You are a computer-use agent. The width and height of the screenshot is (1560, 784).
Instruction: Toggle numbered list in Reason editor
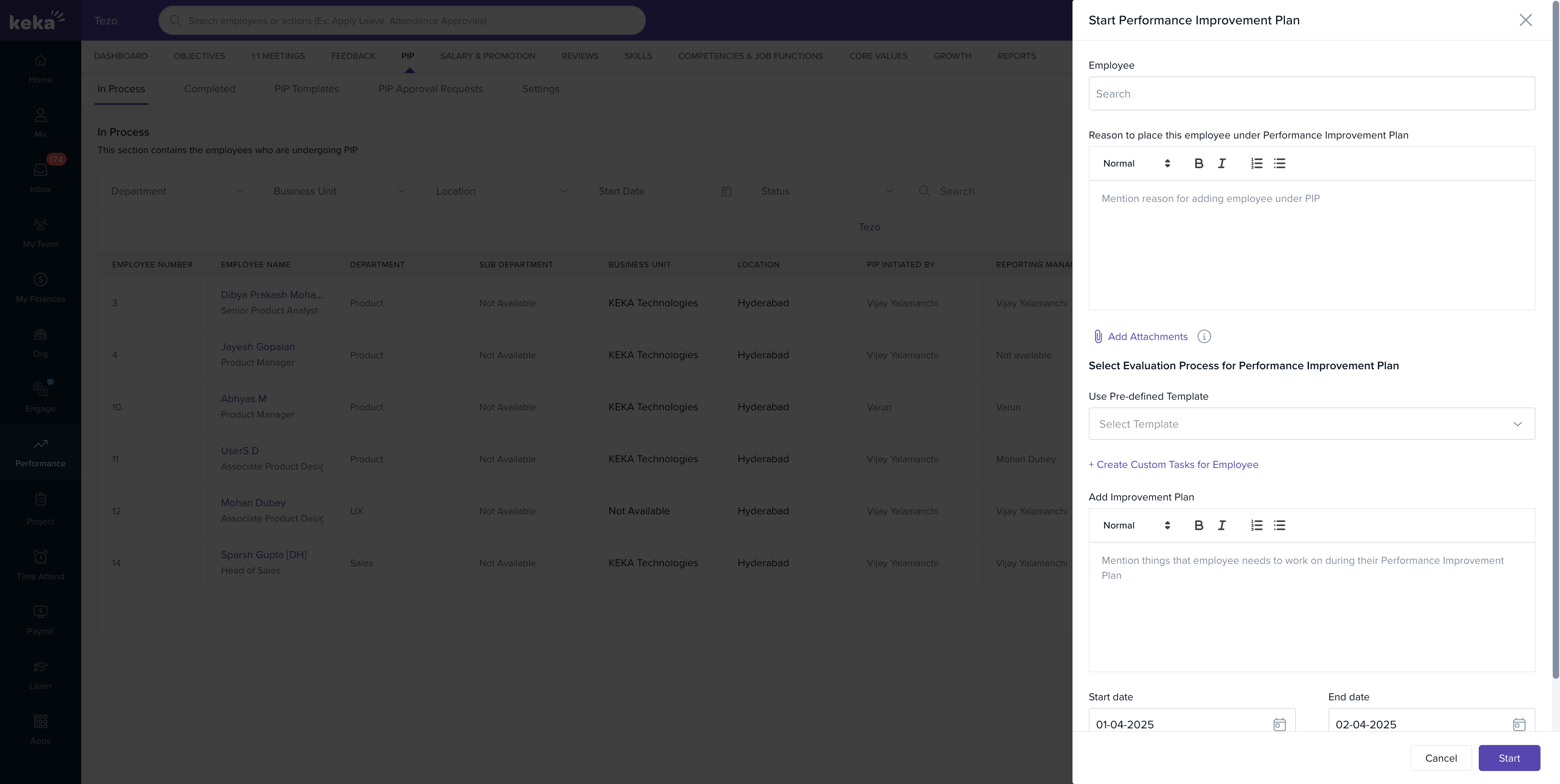(x=1257, y=163)
